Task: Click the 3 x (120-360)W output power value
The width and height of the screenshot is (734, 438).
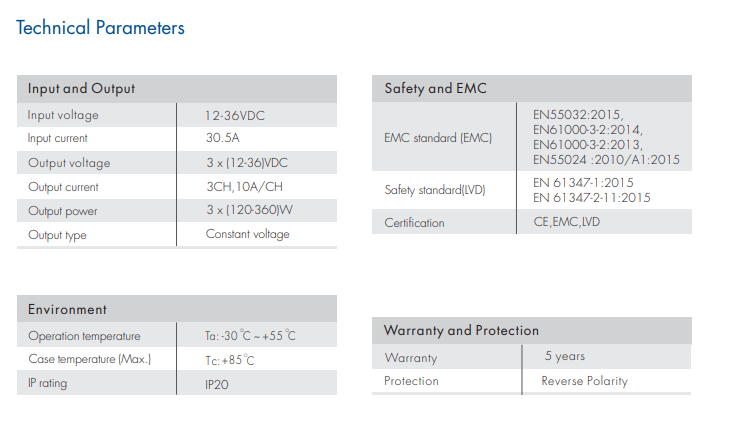Action: coord(250,210)
